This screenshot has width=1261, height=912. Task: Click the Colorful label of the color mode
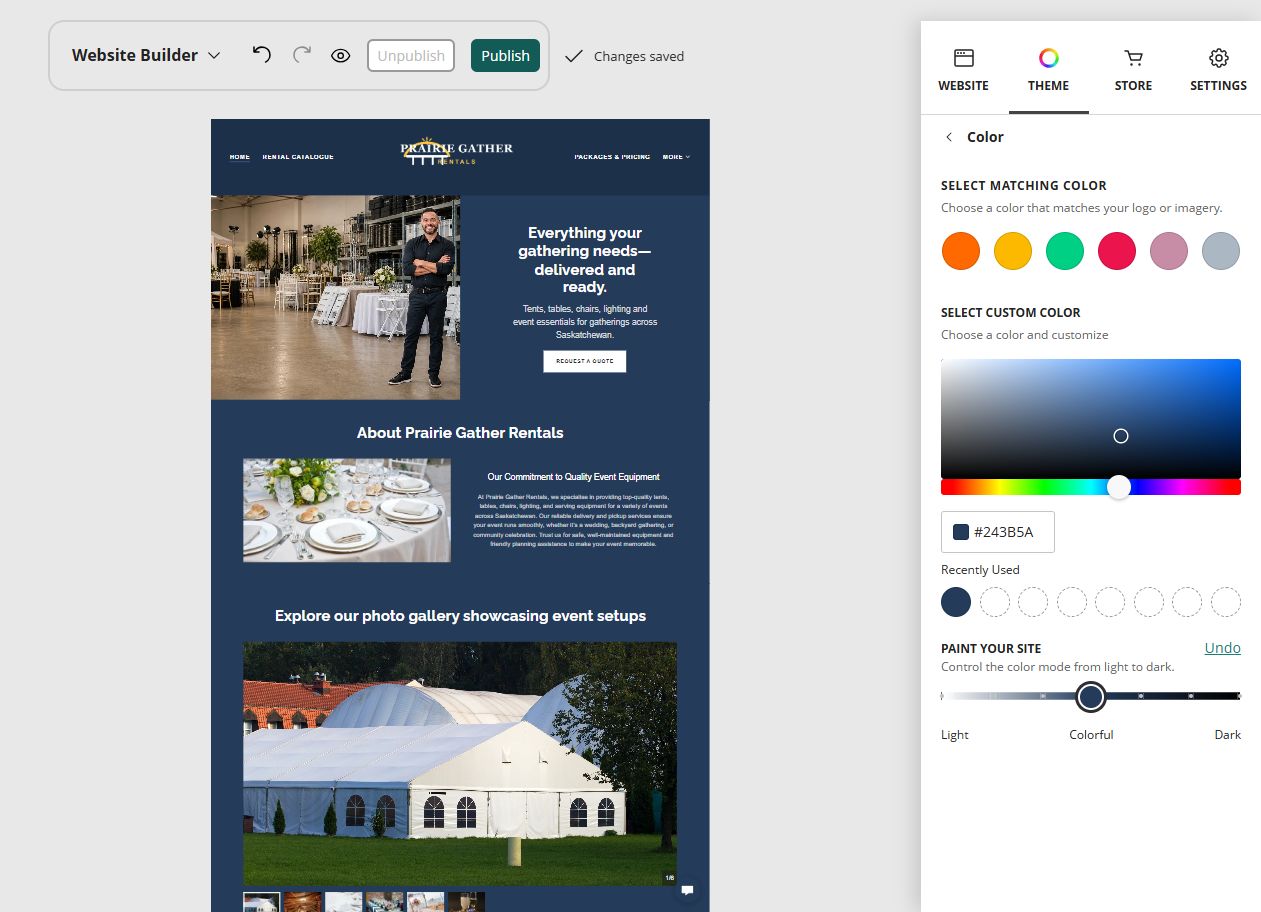tap(1091, 735)
